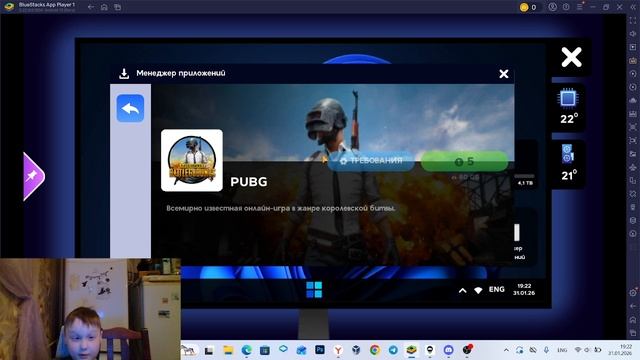Open the BlueStacks settings gear
Viewport: 640px width, 360px height.
coord(633,292)
